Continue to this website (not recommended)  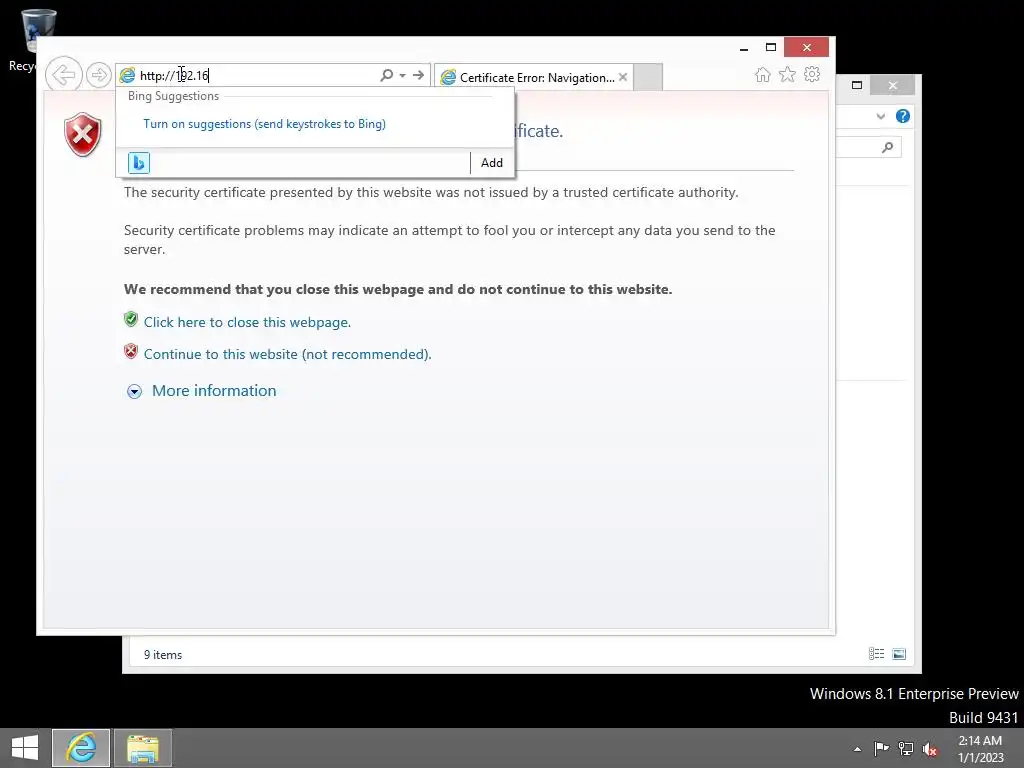(x=287, y=354)
